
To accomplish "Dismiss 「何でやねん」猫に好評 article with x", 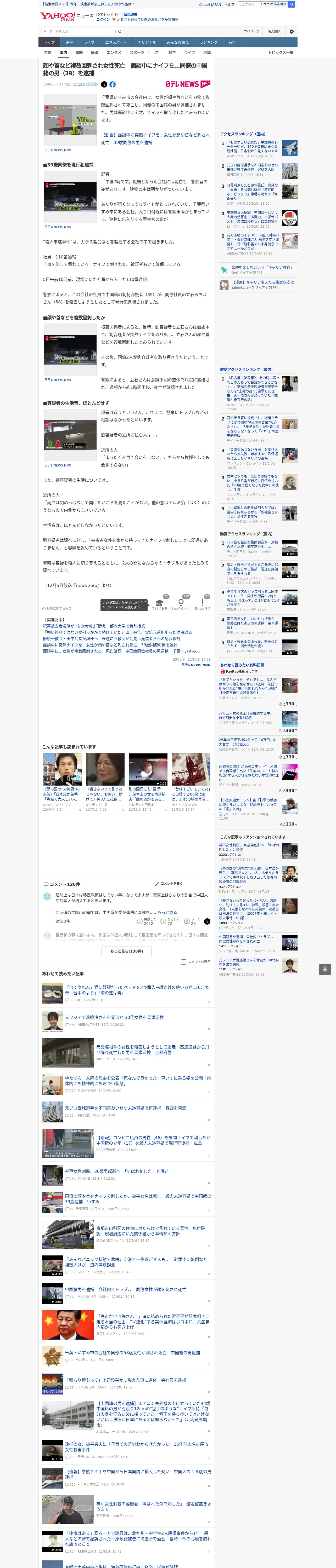I will click(x=209, y=1002).
